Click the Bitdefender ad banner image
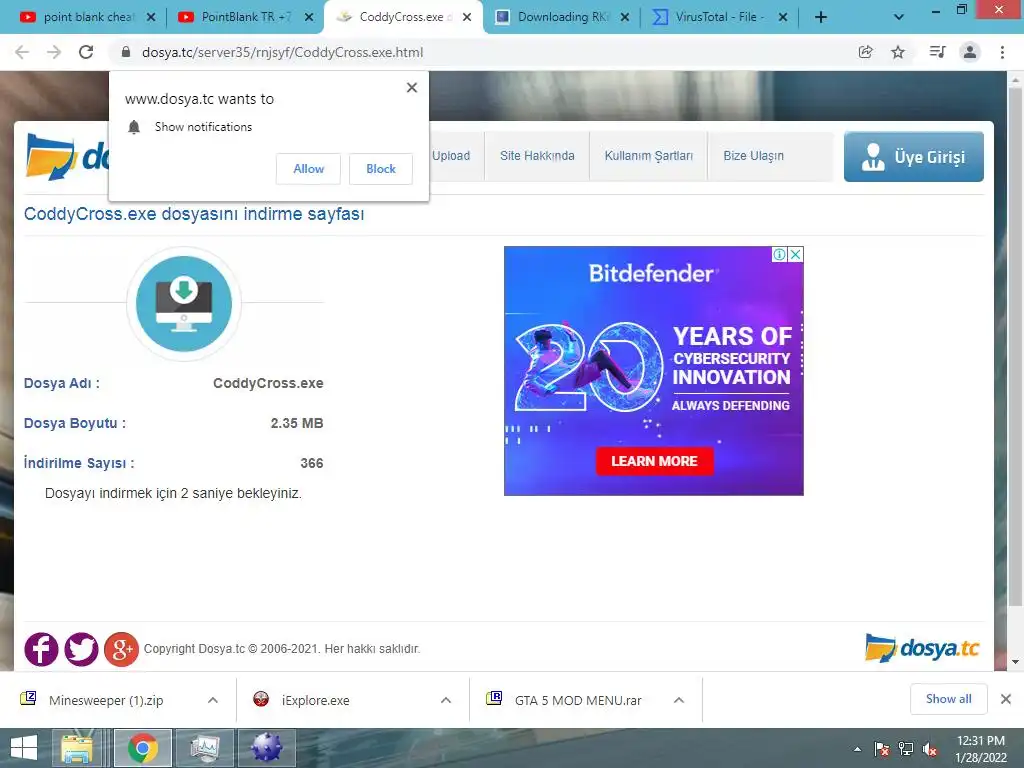 [654, 371]
